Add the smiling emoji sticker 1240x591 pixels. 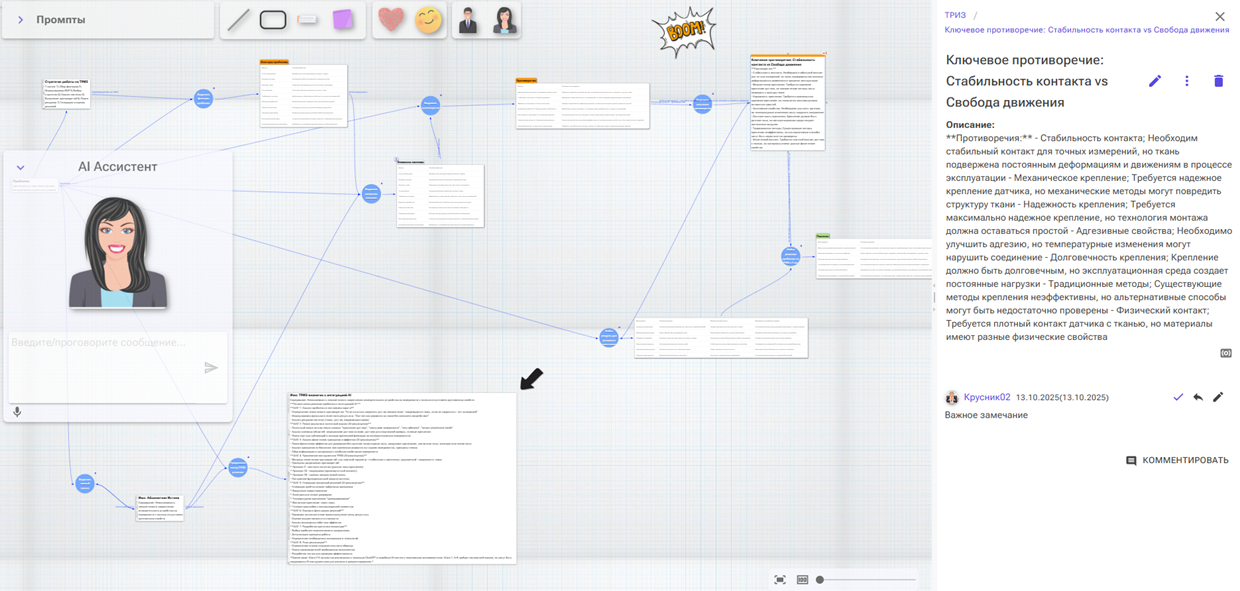click(x=428, y=20)
